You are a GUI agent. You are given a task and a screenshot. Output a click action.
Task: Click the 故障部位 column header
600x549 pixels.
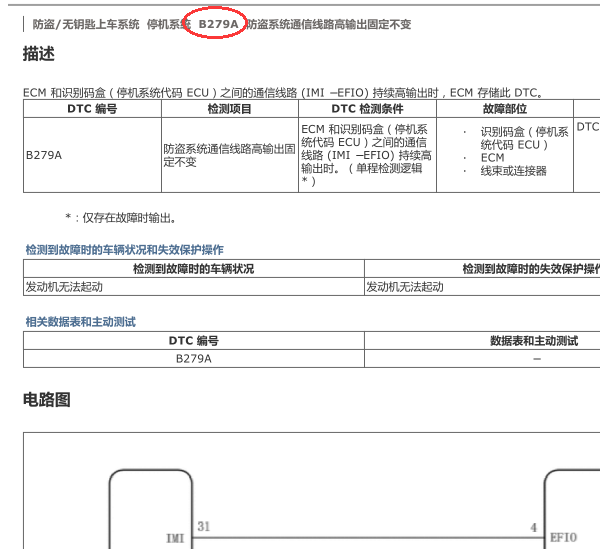click(x=505, y=109)
